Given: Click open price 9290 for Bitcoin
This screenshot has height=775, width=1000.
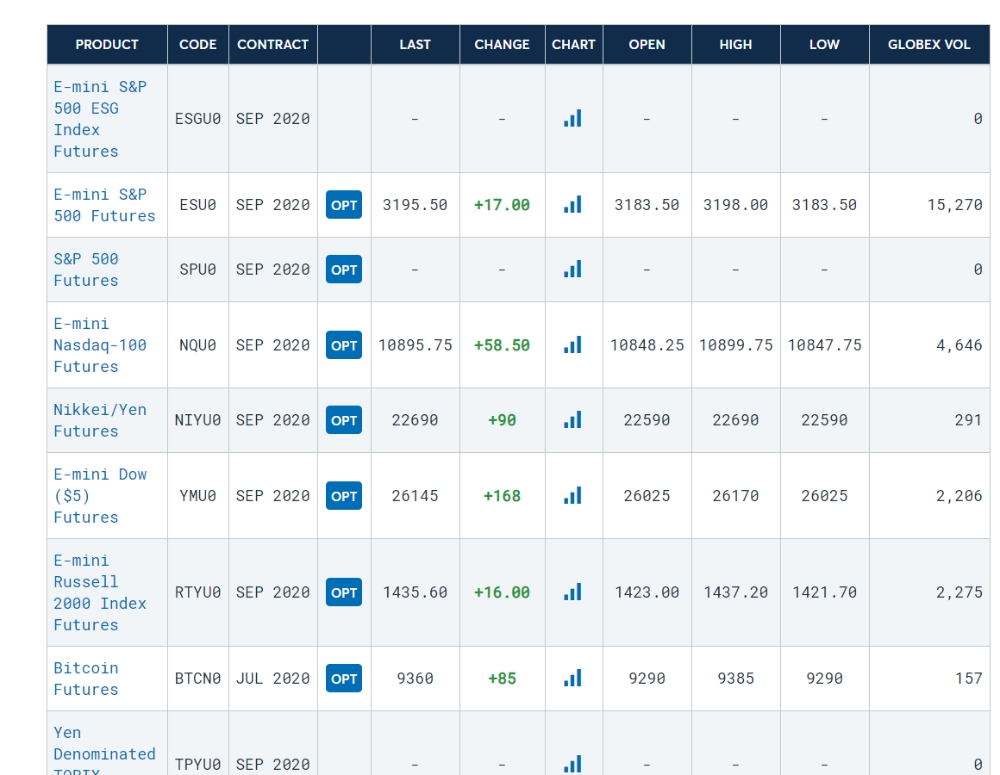Looking at the screenshot, I should coord(647,678).
